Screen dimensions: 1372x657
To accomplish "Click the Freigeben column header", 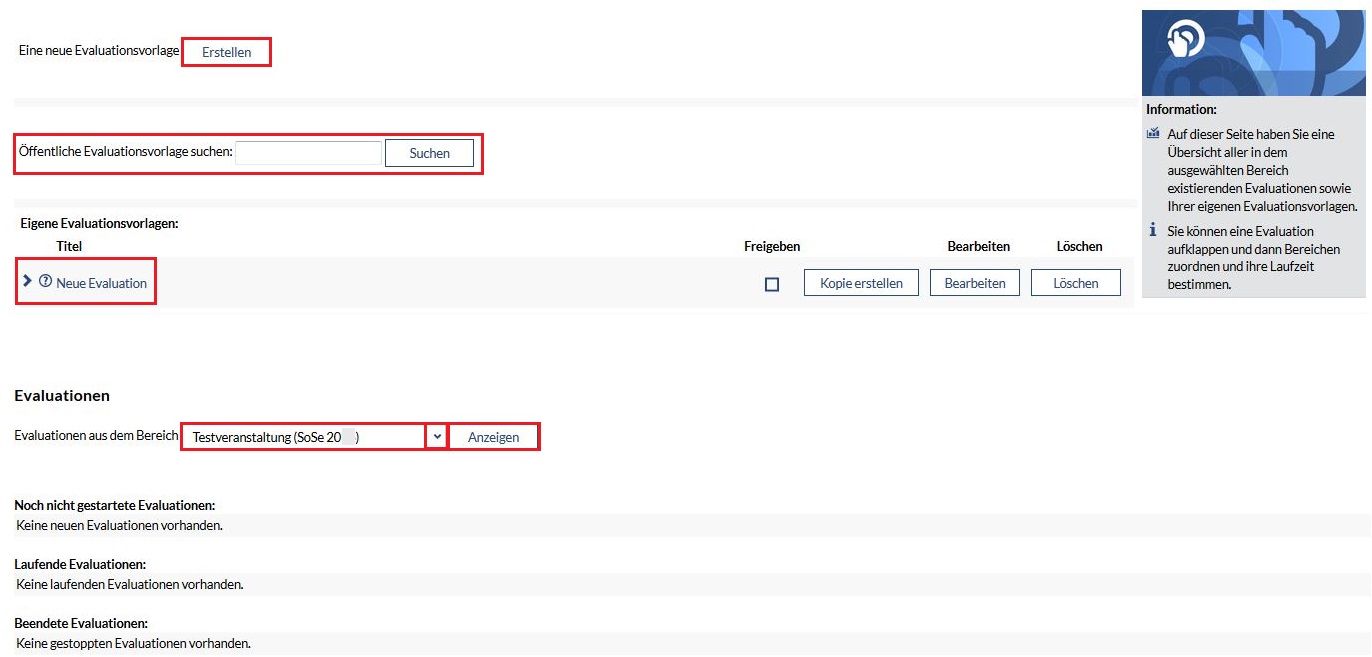I will 771,246.
